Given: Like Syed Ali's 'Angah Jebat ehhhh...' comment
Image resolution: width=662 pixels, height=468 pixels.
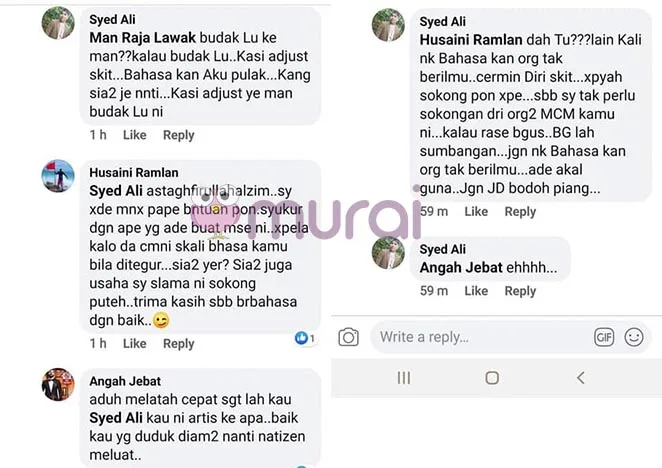Looking at the screenshot, I should (x=476, y=291).
